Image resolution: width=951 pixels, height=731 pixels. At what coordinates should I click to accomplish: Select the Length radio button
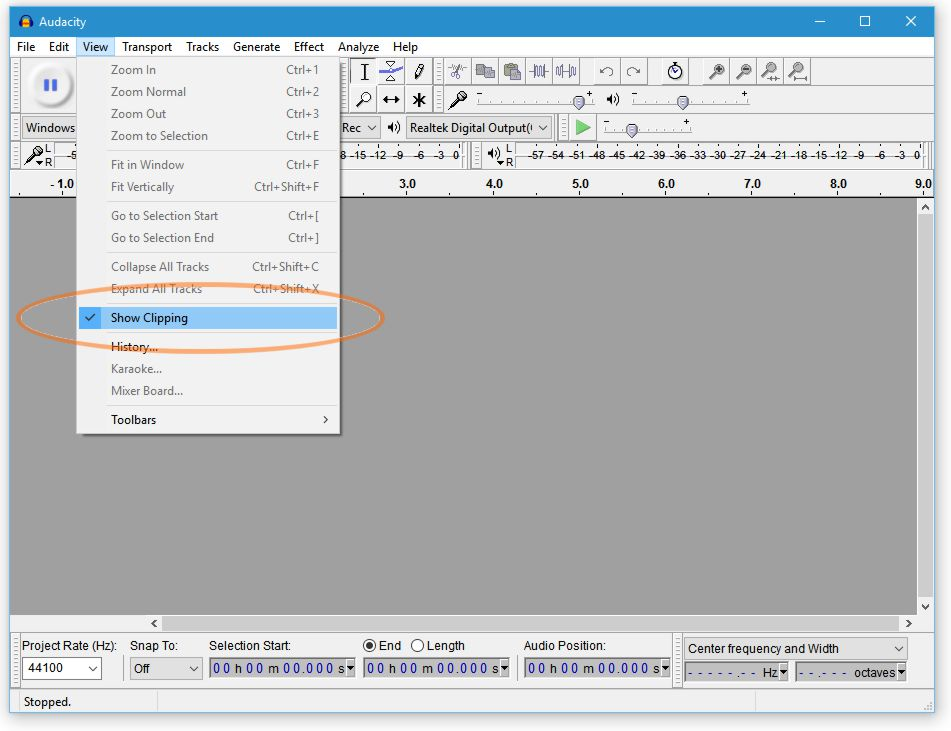(417, 645)
